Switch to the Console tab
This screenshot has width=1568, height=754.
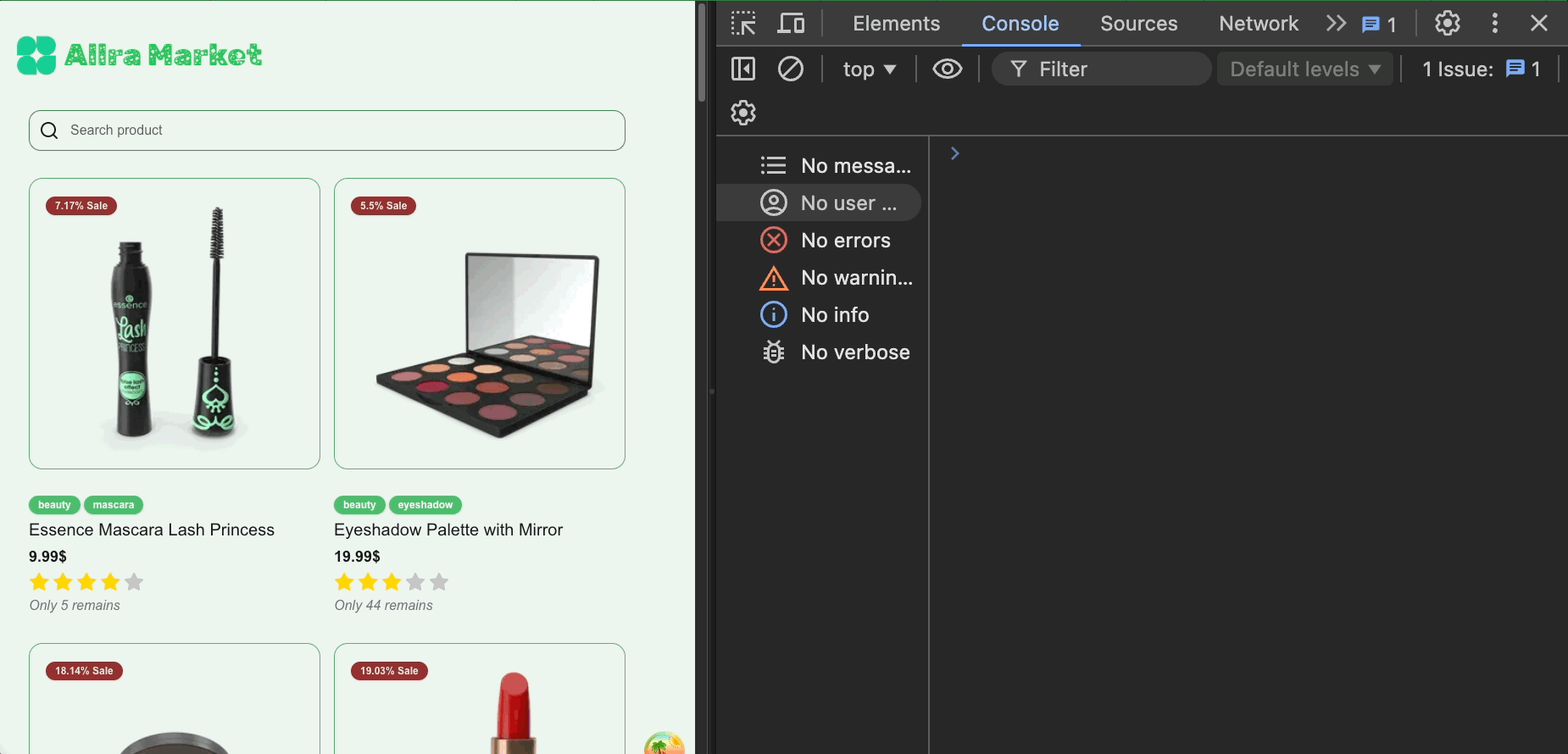(1020, 23)
